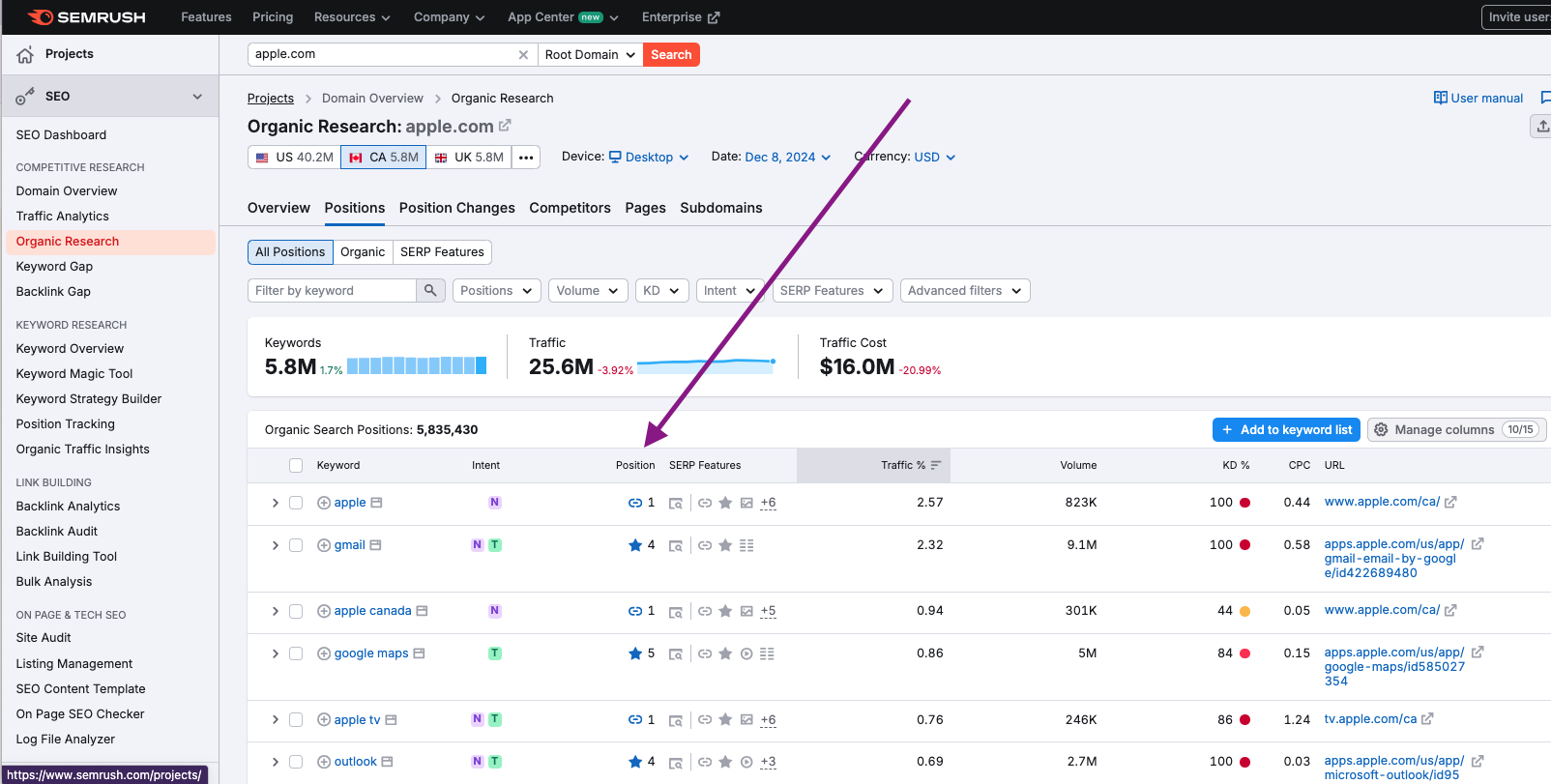Open Projects home icon in sidebar
This screenshot has width=1551, height=784.
pos(25,55)
